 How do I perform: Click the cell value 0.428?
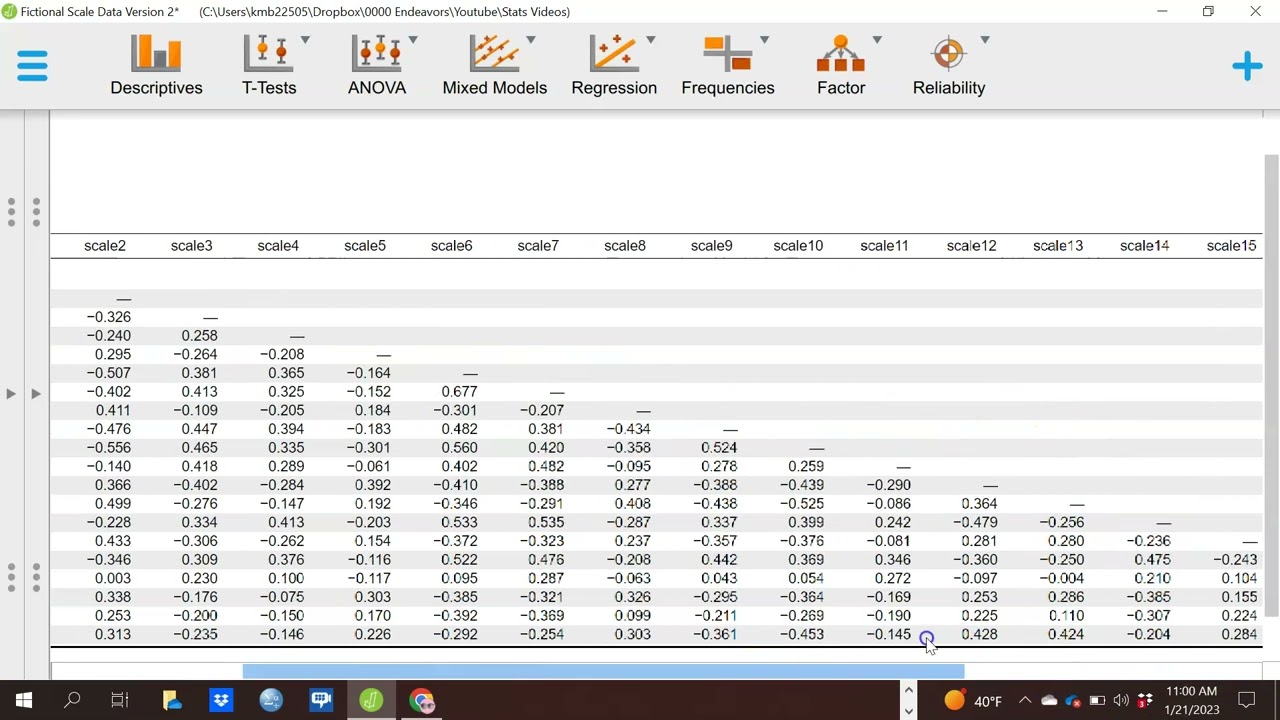(x=979, y=635)
